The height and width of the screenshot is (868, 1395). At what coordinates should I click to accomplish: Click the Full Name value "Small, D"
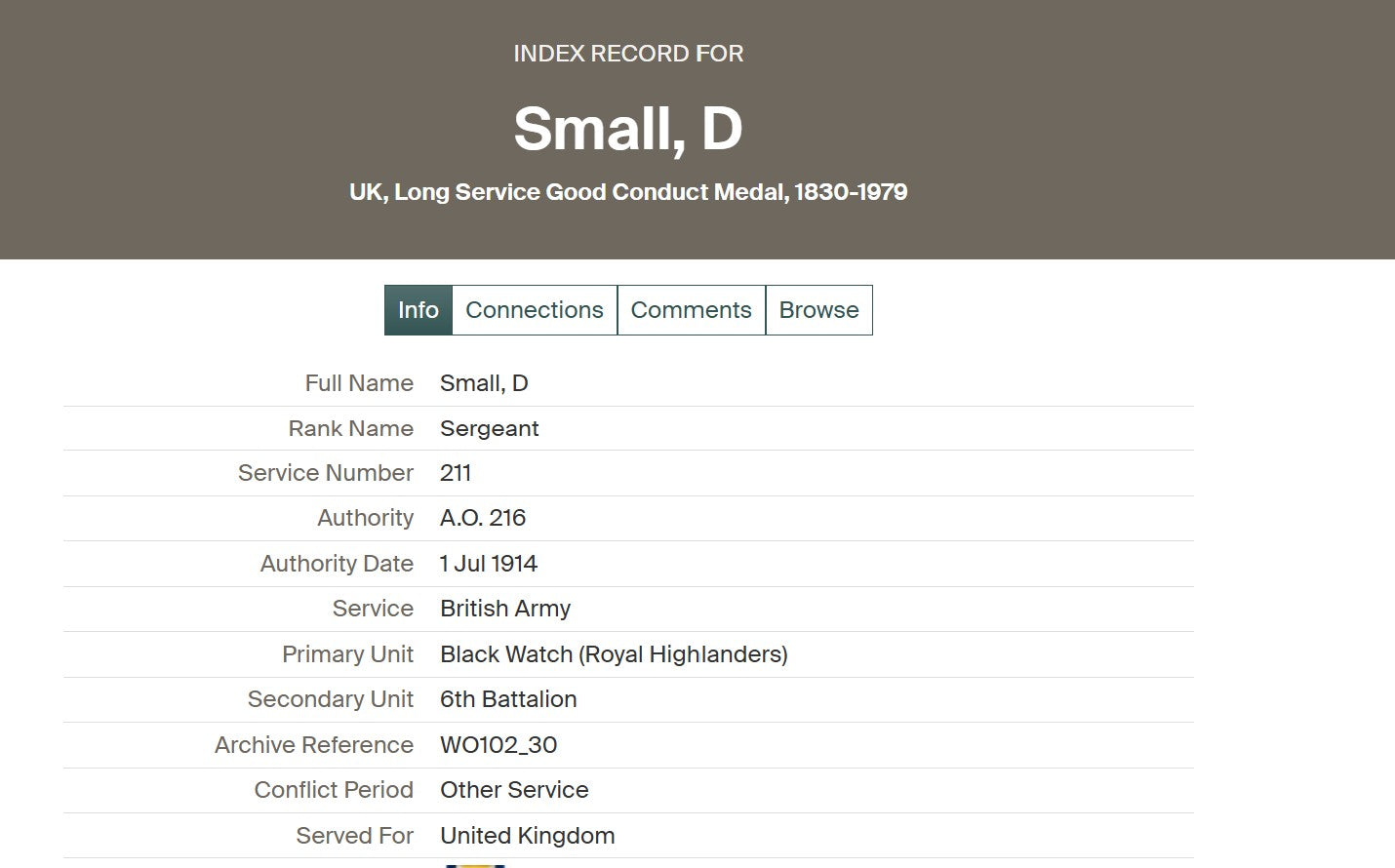pos(484,383)
